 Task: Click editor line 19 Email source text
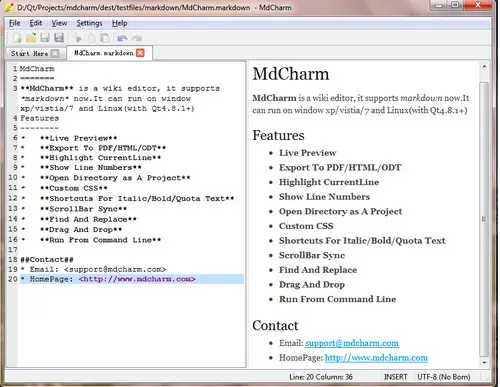click(93, 269)
